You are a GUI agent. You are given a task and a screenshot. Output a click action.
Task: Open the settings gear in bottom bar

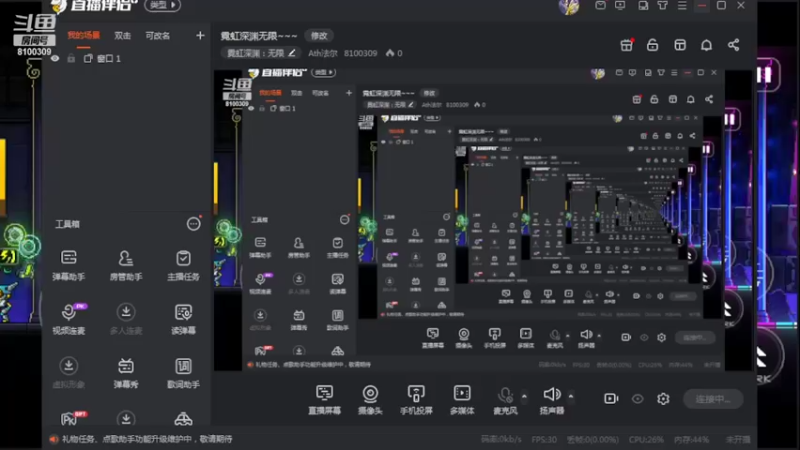click(663, 398)
